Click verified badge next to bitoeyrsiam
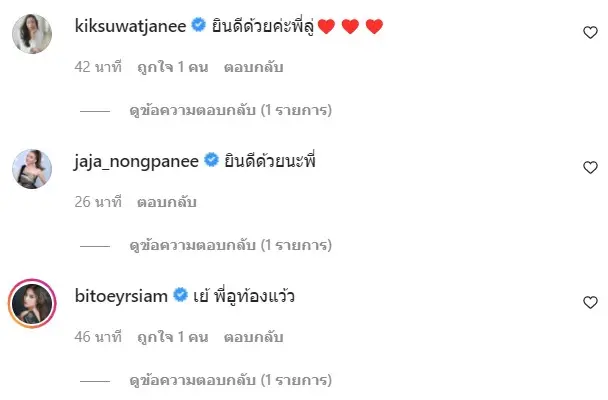 (180, 295)
